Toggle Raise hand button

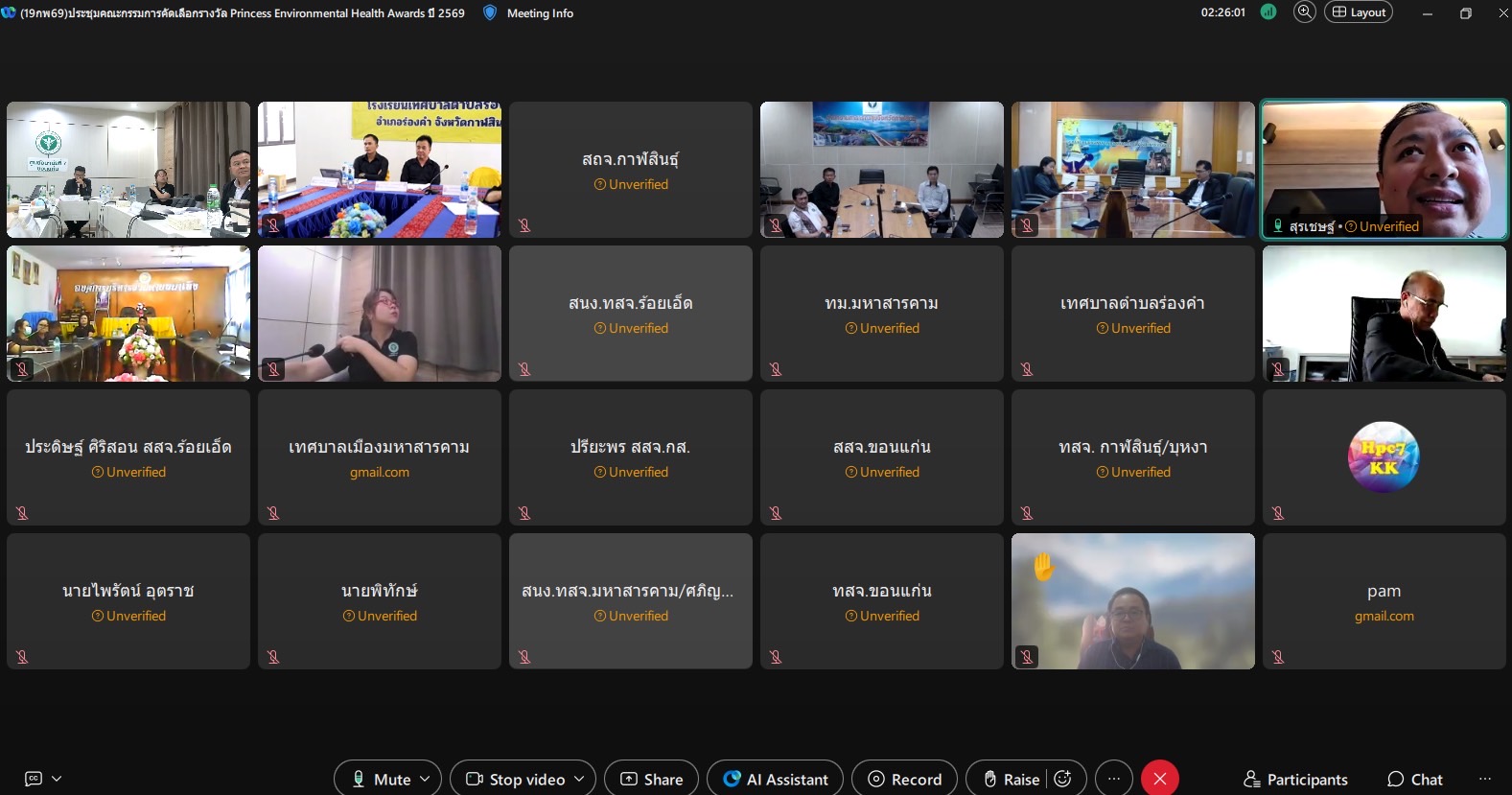coord(1011,779)
